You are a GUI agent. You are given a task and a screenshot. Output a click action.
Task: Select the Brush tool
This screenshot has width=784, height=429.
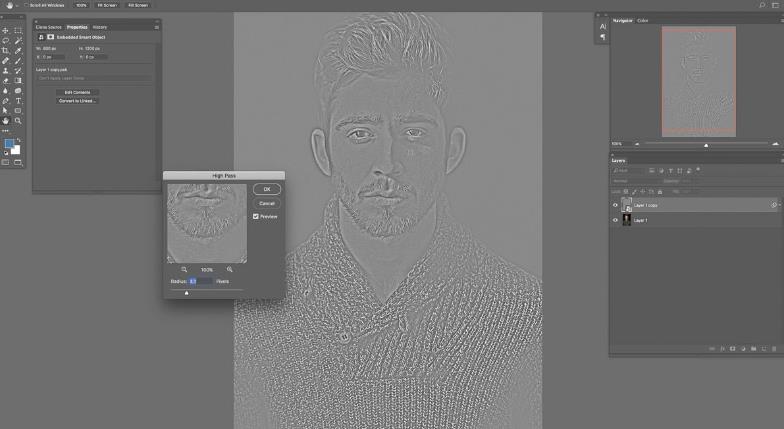coord(18,60)
